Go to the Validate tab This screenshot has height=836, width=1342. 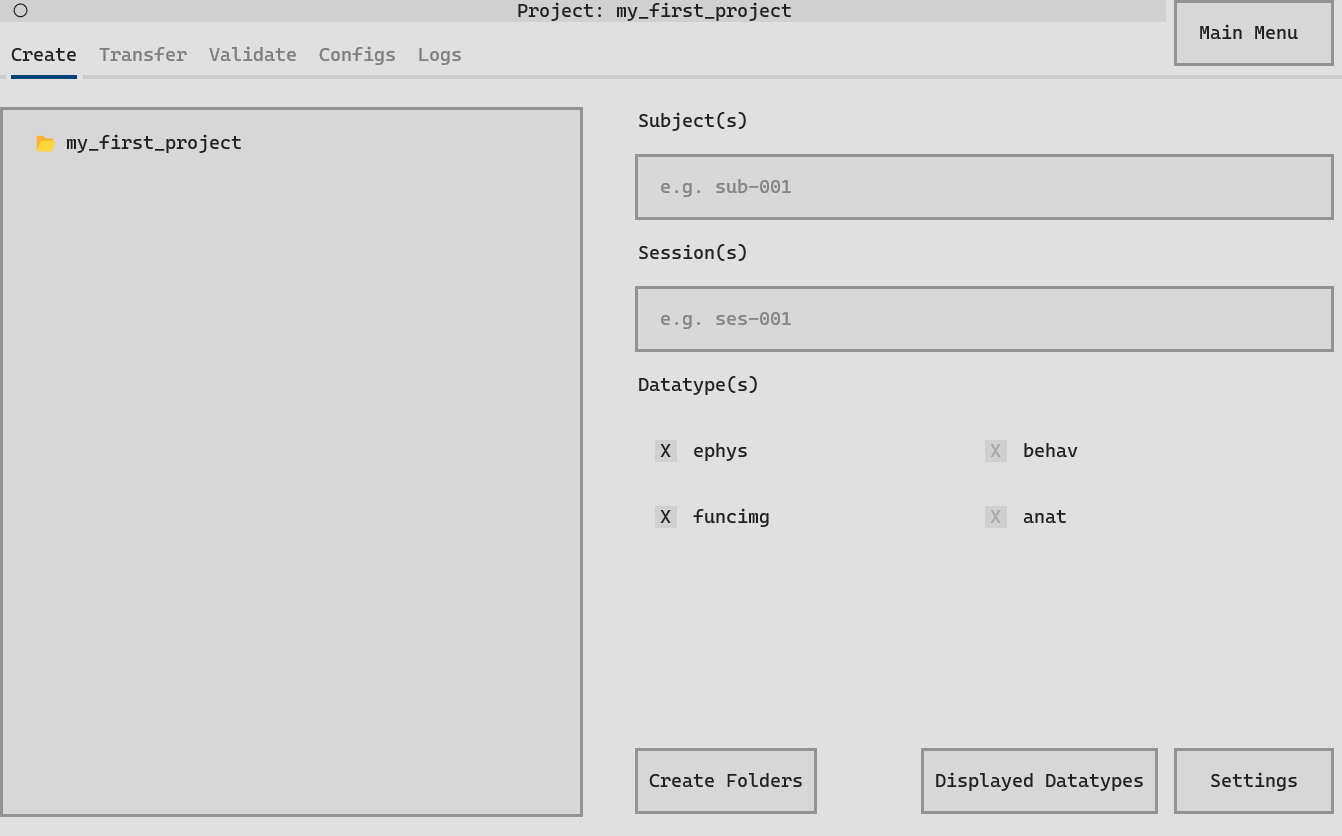(x=252, y=55)
